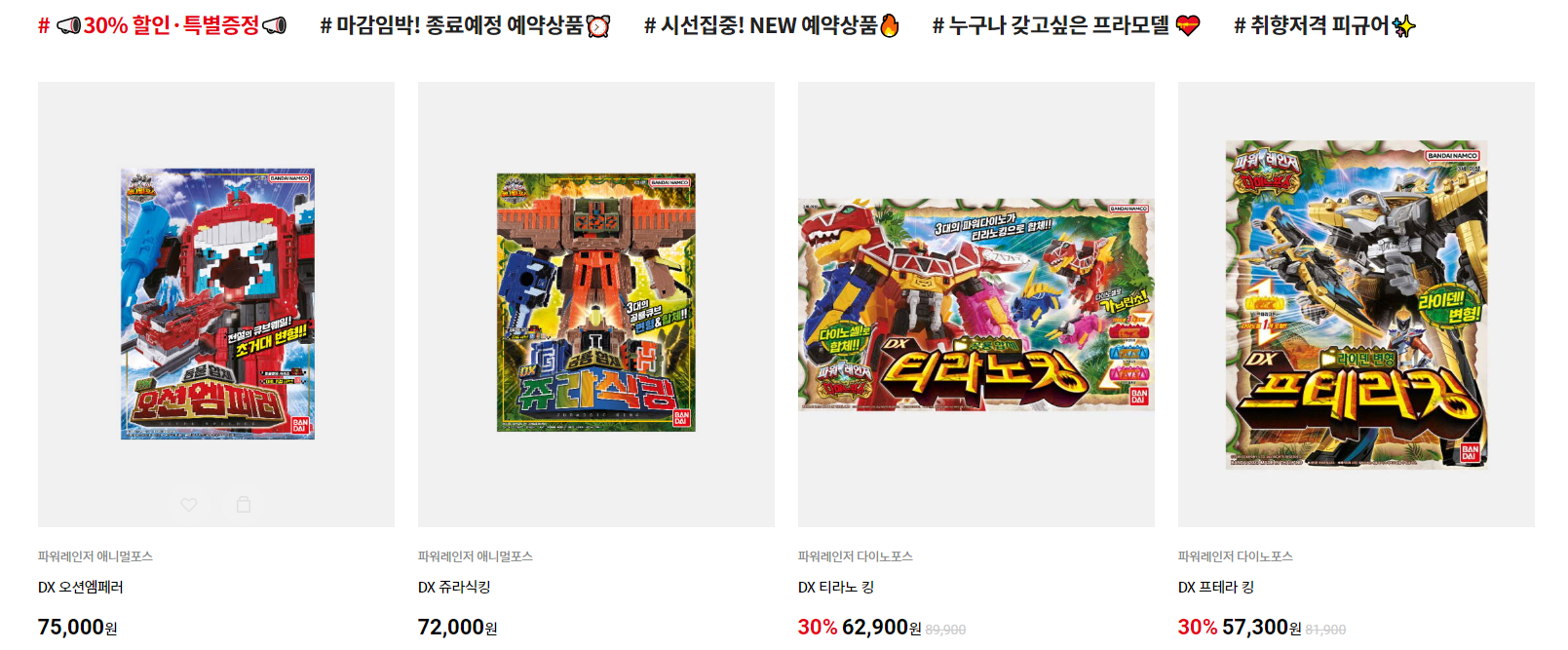
Task: Select the 누구나 갖고싶은 프라모델 tab
Action: (1066, 25)
